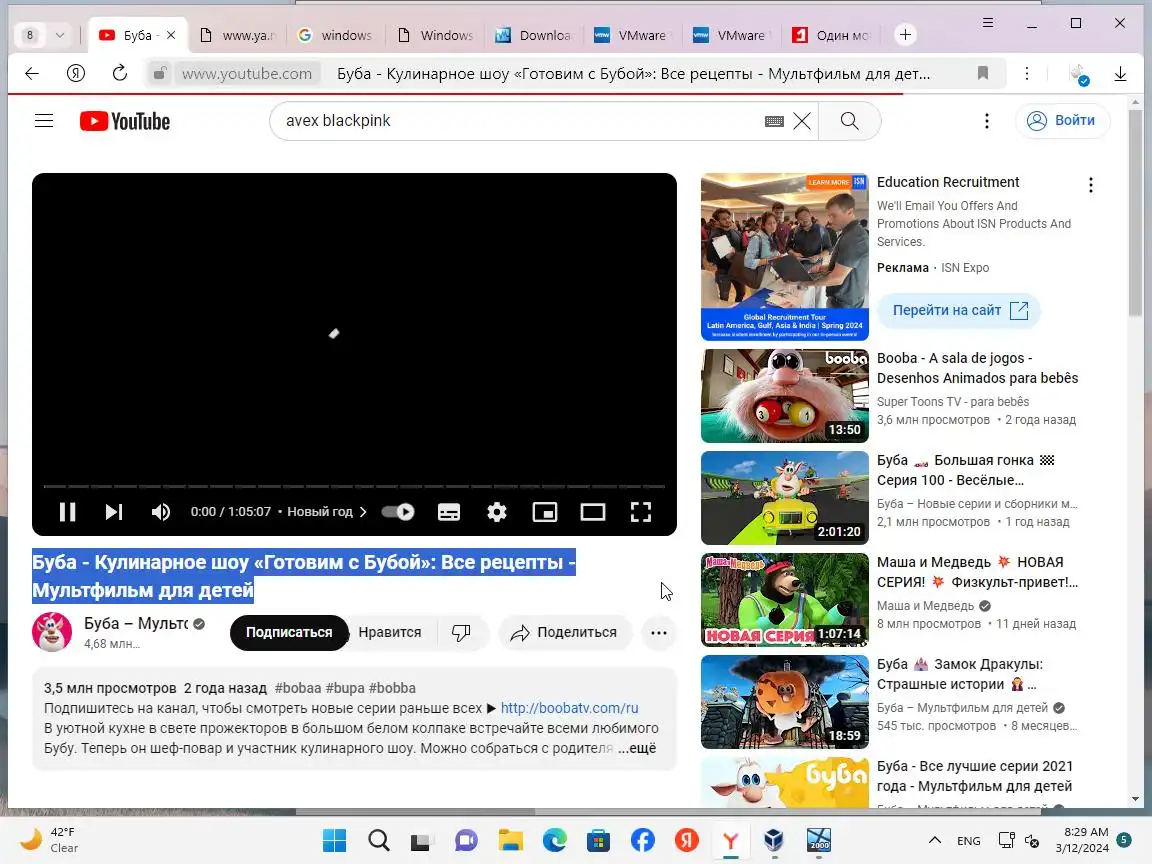Open the Замок Дракулы video thumbnail
This screenshot has height=864, width=1152.
click(785, 702)
